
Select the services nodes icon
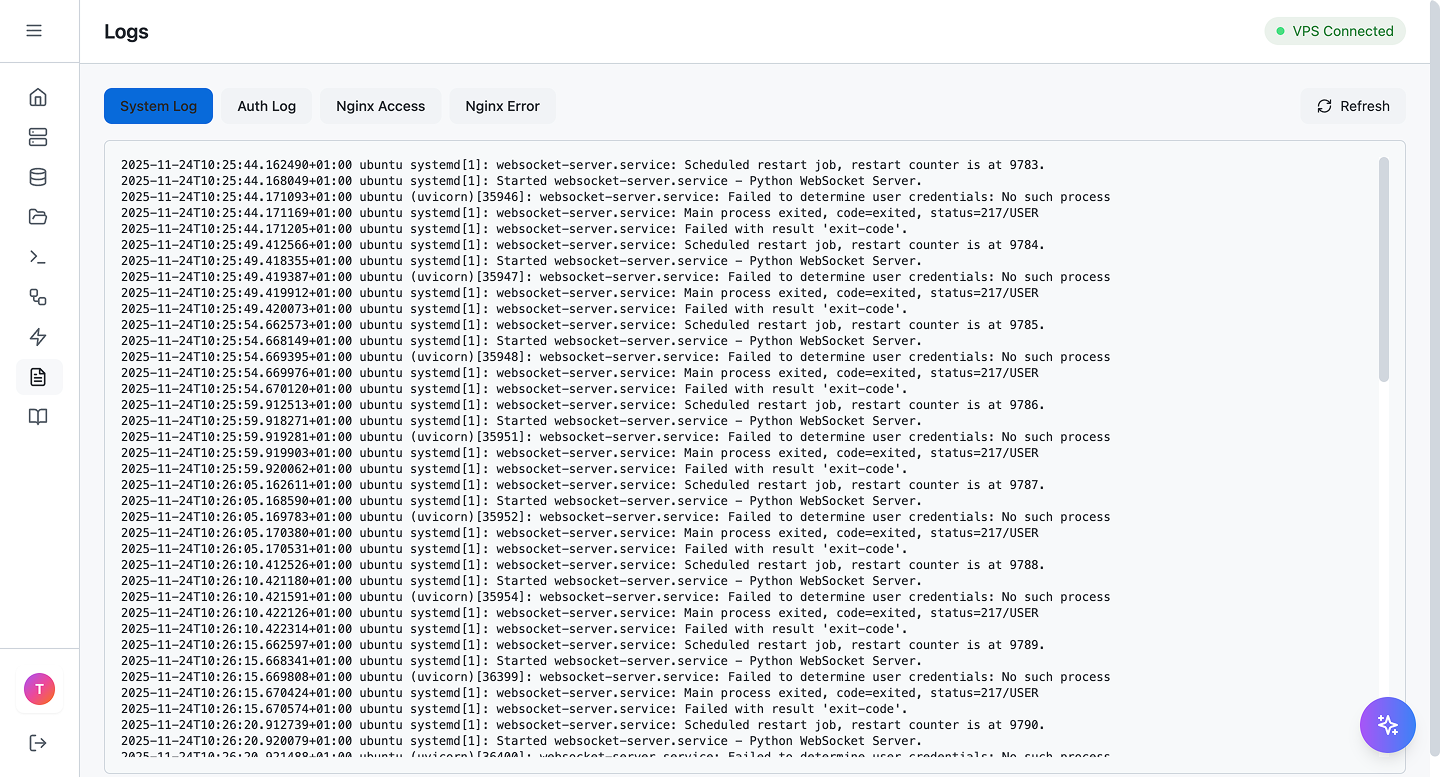pyautogui.click(x=38, y=297)
